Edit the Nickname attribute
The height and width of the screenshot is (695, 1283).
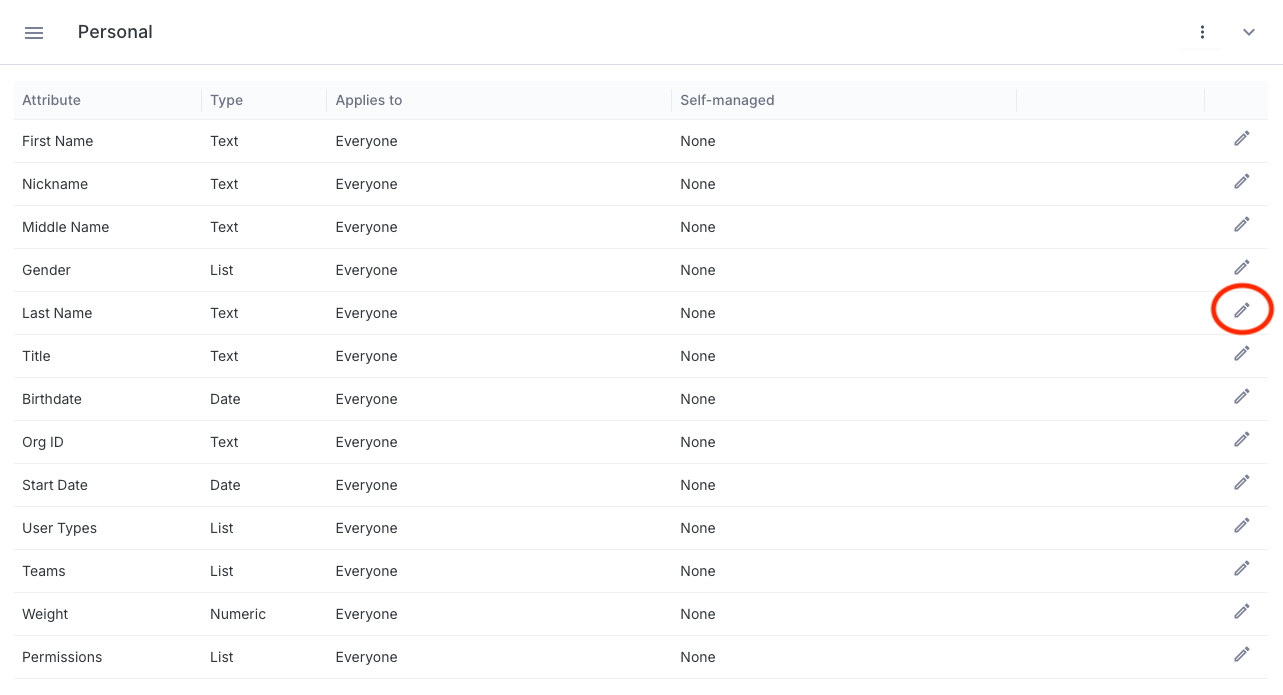click(1242, 181)
